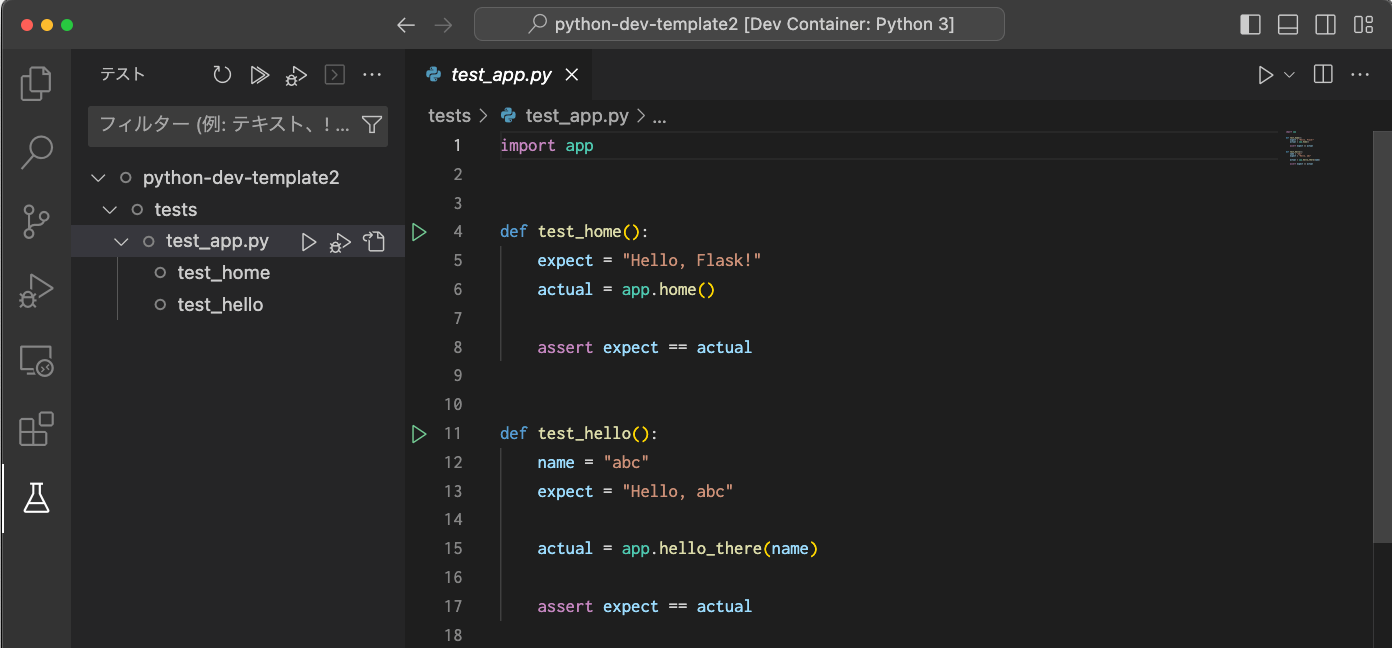Customize layout icon in title bar
This screenshot has height=648, width=1392.
1363,25
